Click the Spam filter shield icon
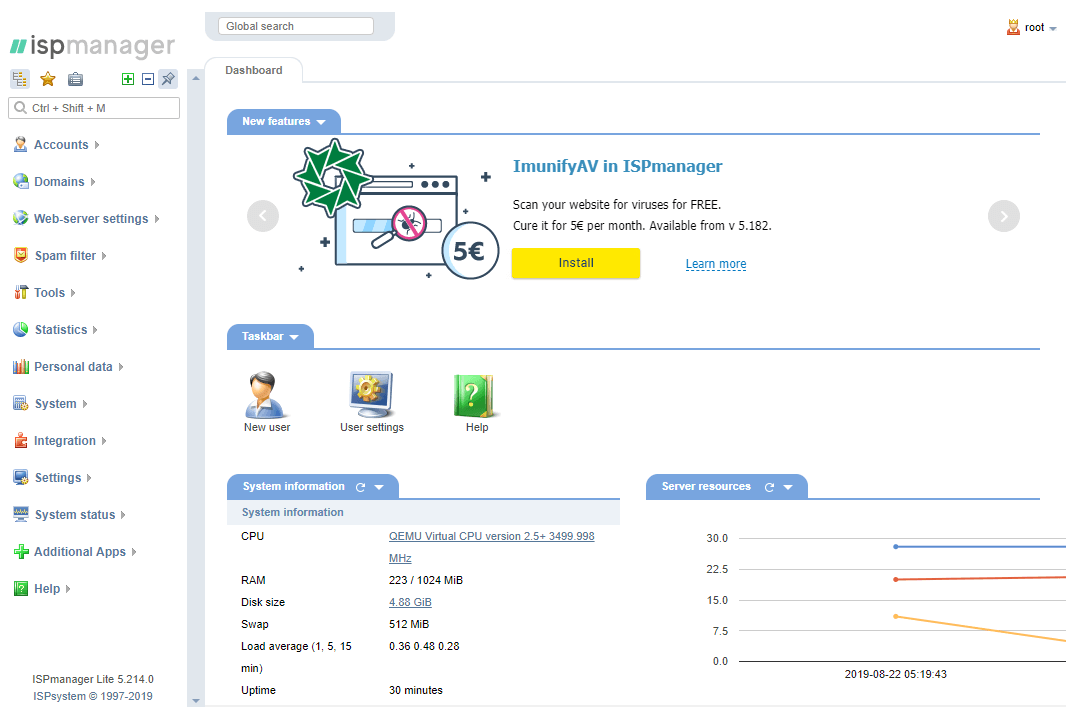 click(20, 255)
